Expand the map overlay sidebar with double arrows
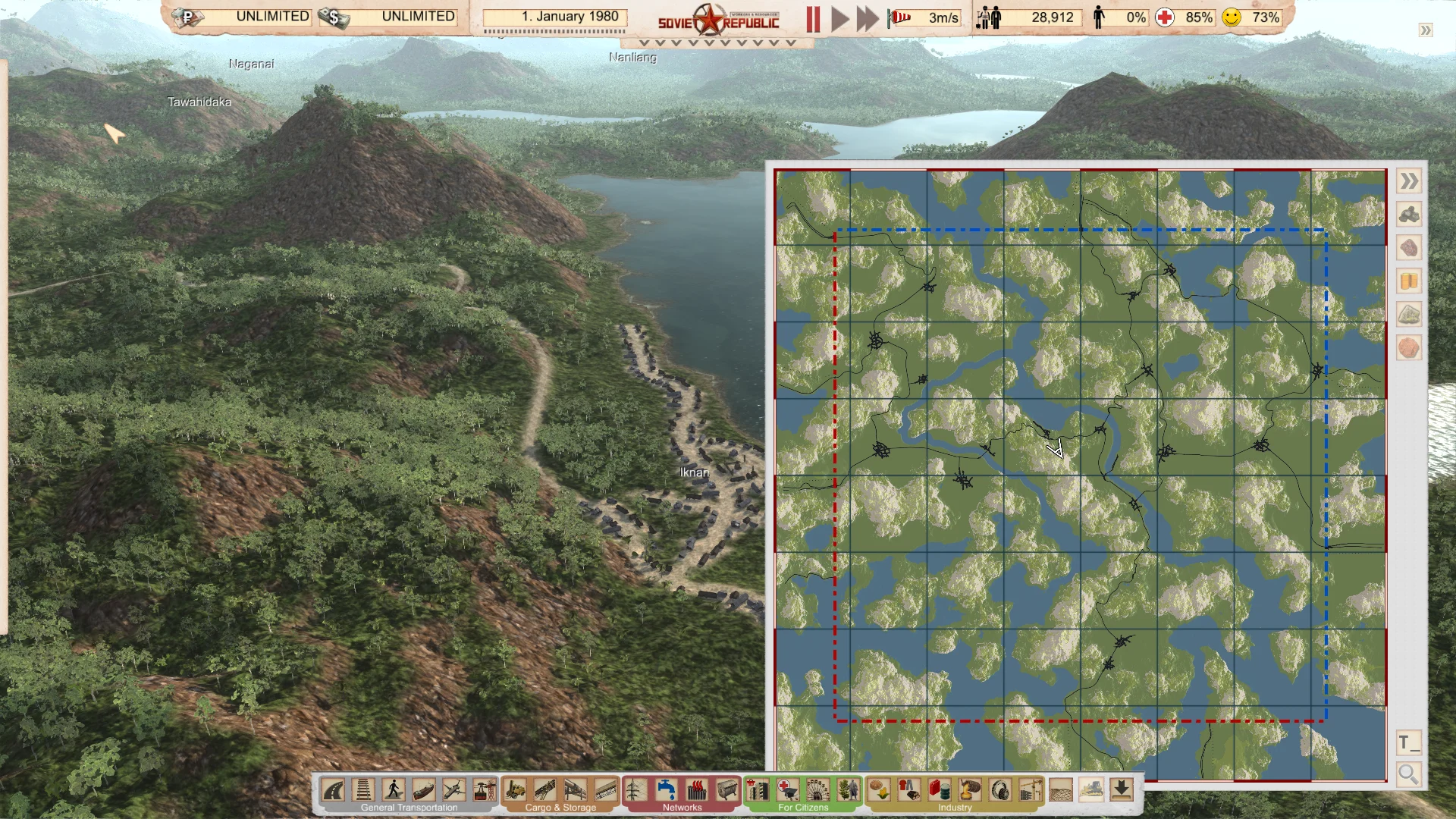The image size is (1456, 819). coord(1409,181)
